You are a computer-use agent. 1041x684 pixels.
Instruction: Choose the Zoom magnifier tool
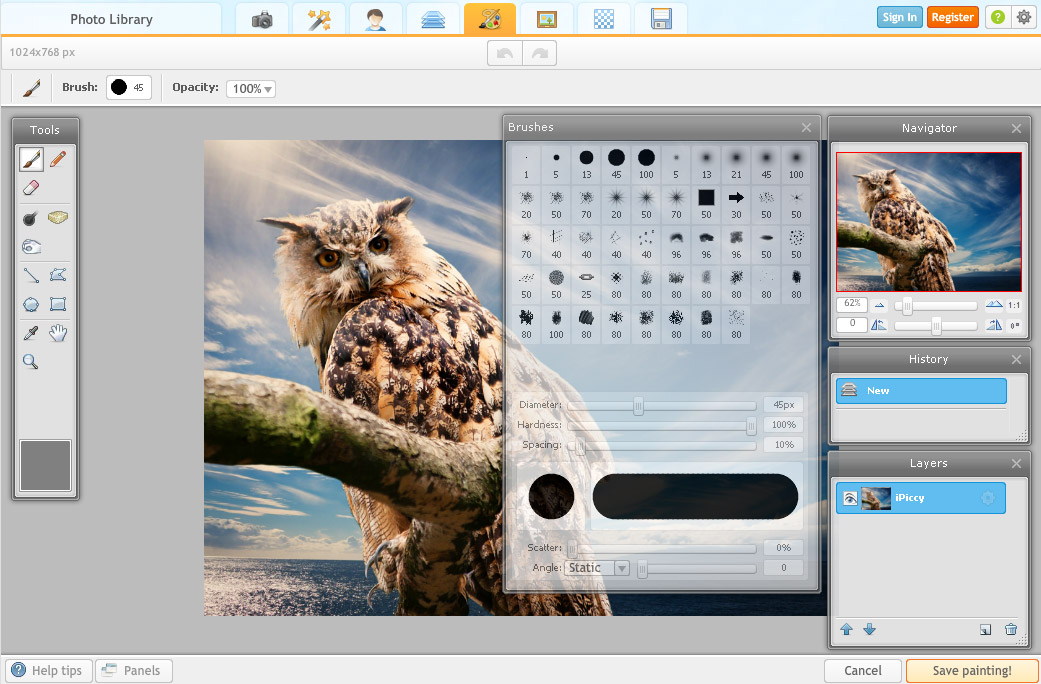[31, 362]
